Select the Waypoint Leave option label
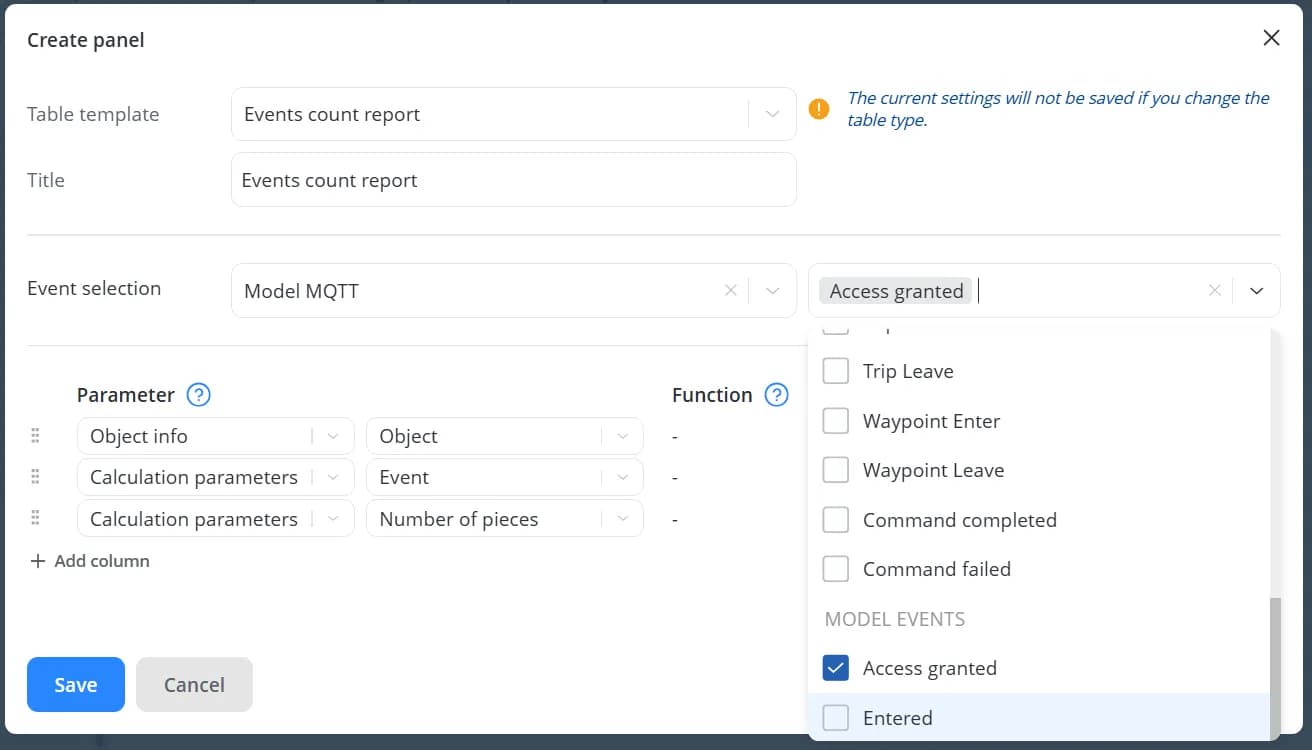Image resolution: width=1312 pixels, height=750 pixels. [933, 470]
